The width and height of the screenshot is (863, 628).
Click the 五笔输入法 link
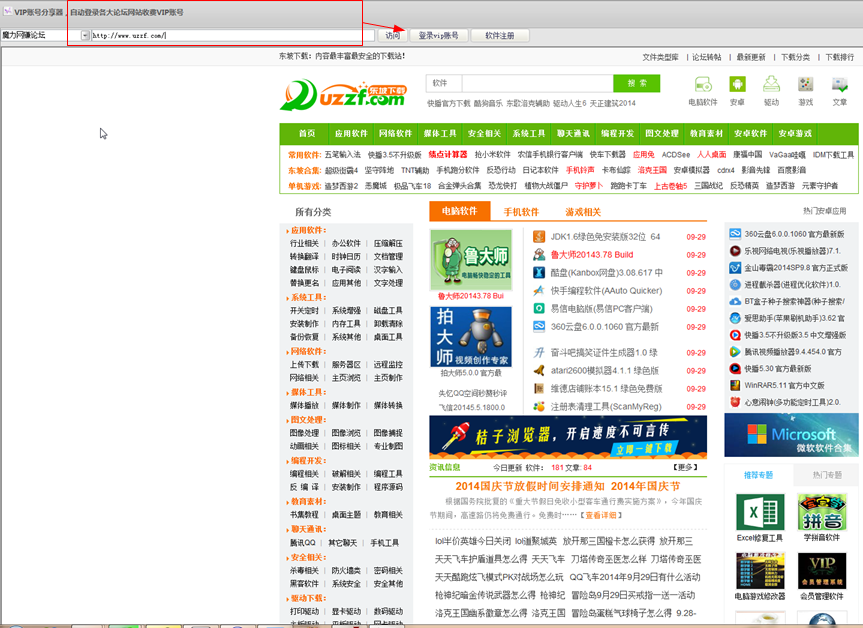(x=342, y=155)
